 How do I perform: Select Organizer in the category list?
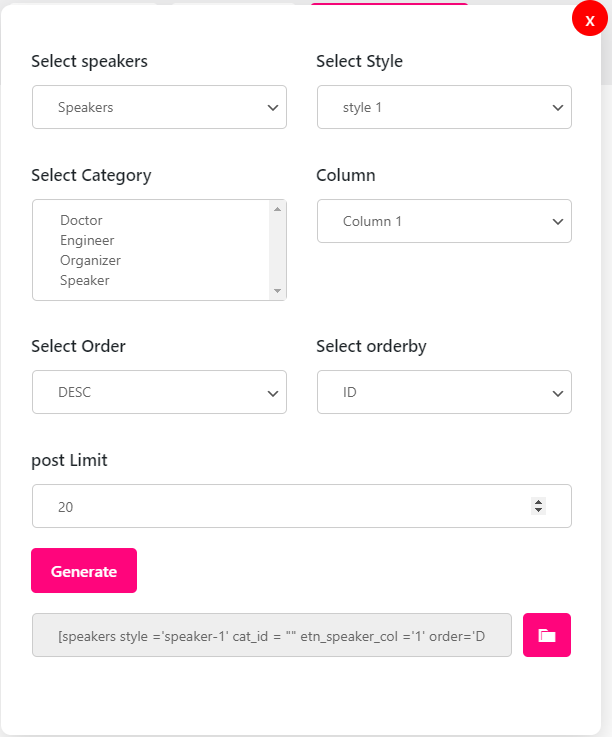click(x=90, y=260)
